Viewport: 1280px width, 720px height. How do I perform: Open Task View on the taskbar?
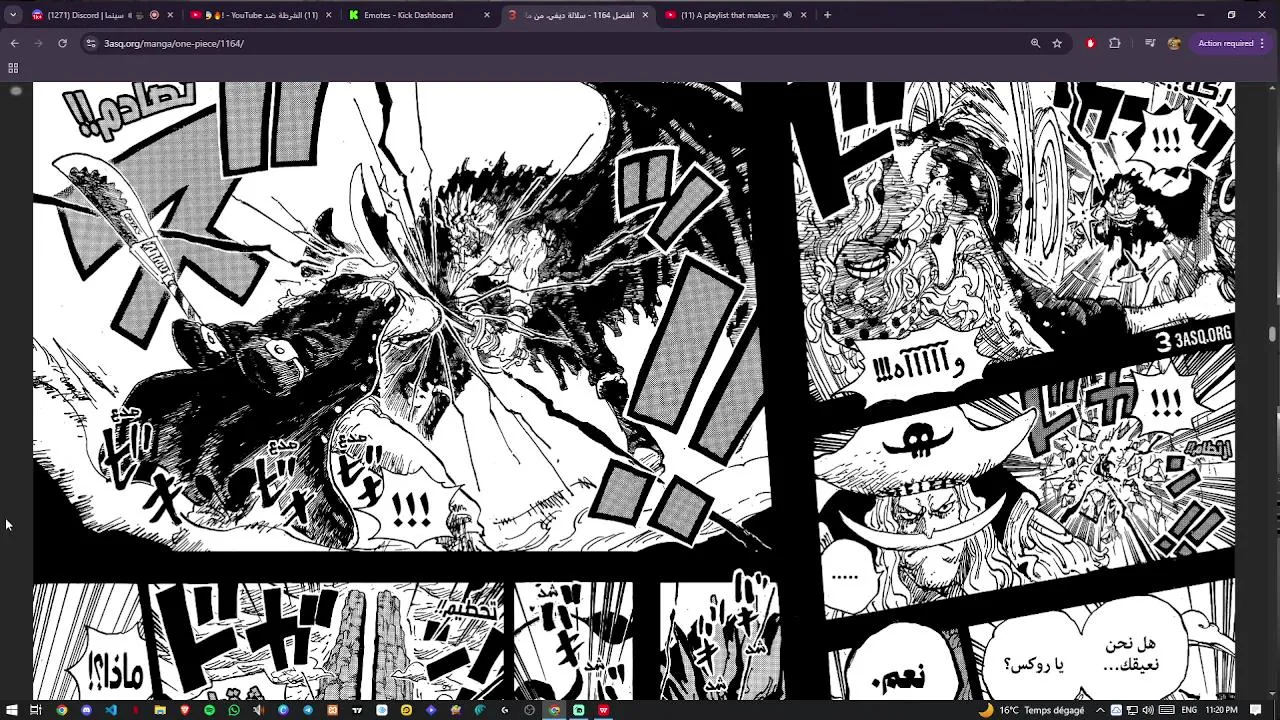coord(35,710)
